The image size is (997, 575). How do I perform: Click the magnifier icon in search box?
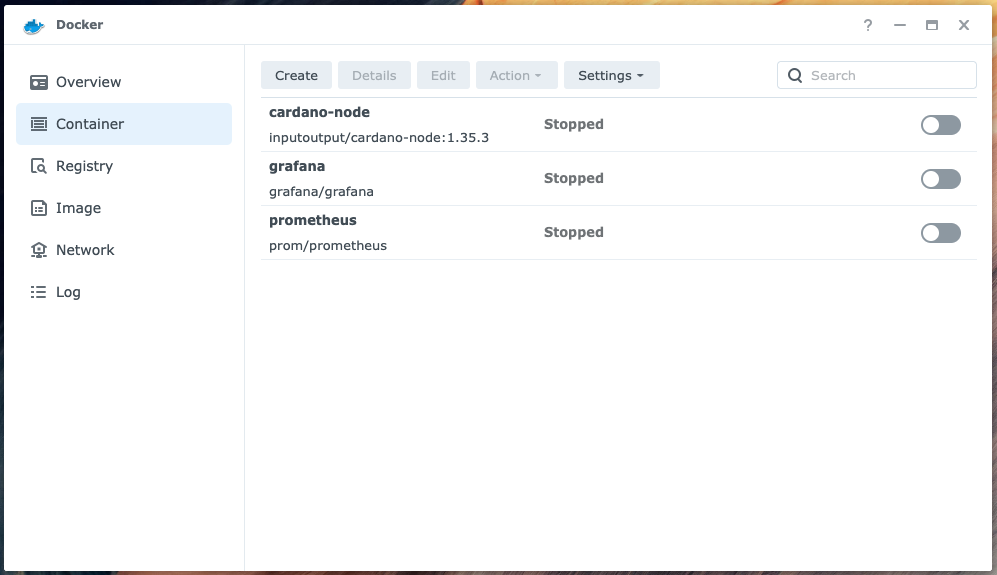click(x=795, y=76)
